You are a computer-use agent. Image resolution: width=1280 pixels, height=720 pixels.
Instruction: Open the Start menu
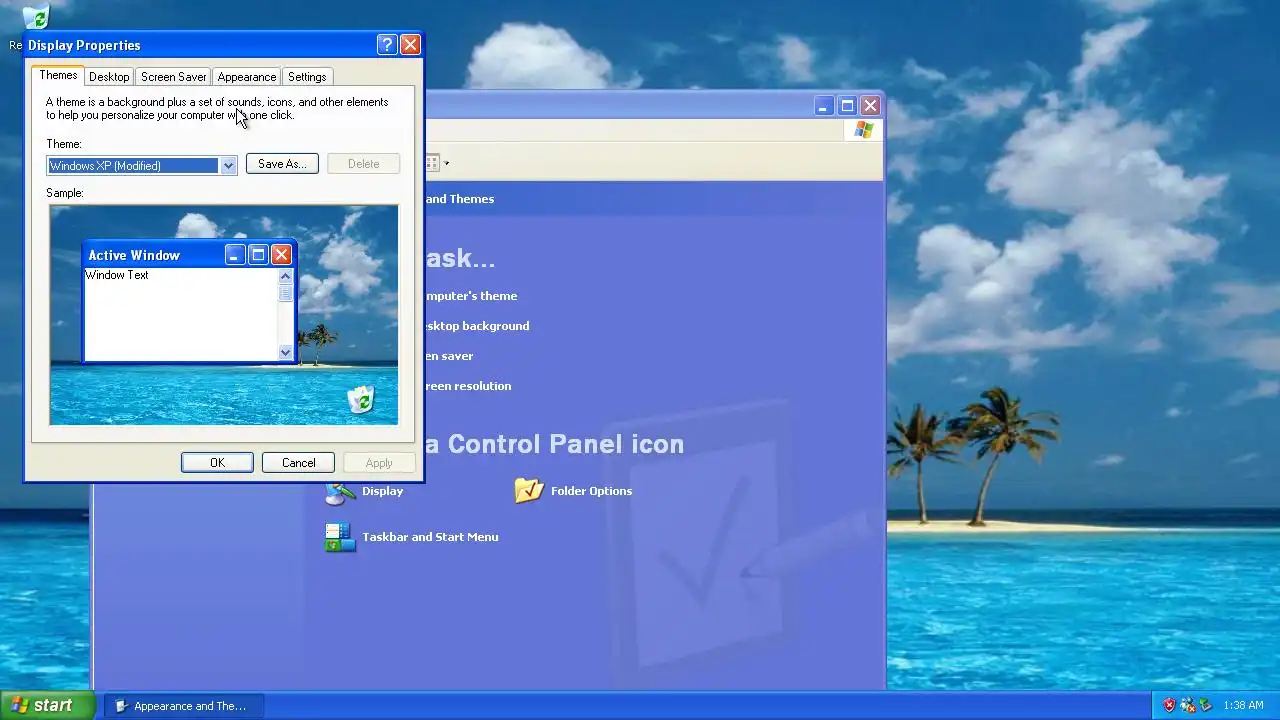(x=48, y=705)
